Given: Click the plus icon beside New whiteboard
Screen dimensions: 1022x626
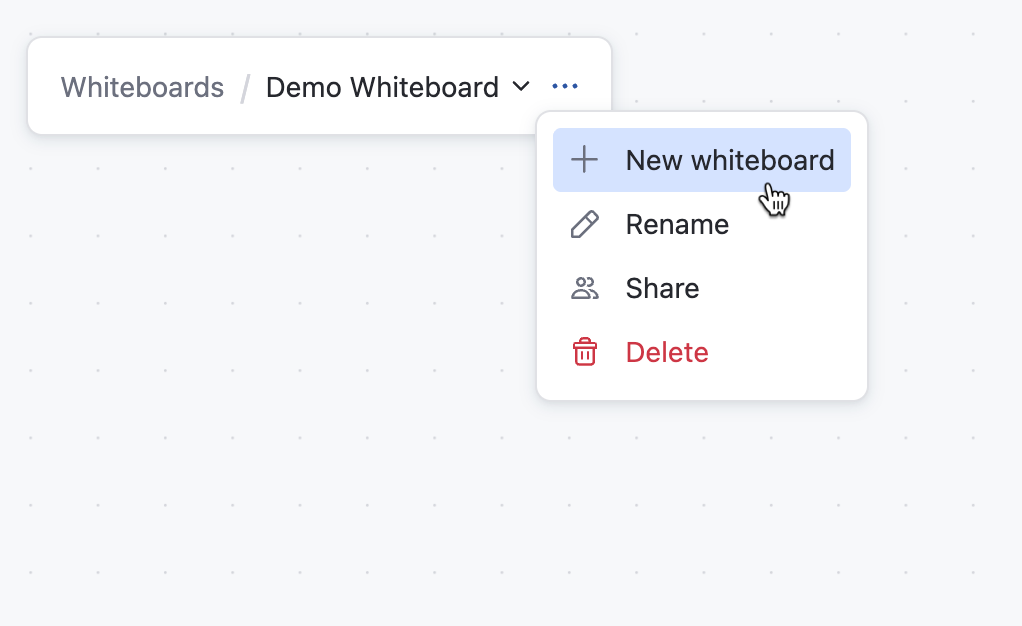Looking at the screenshot, I should pyautogui.click(x=584, y=159).
